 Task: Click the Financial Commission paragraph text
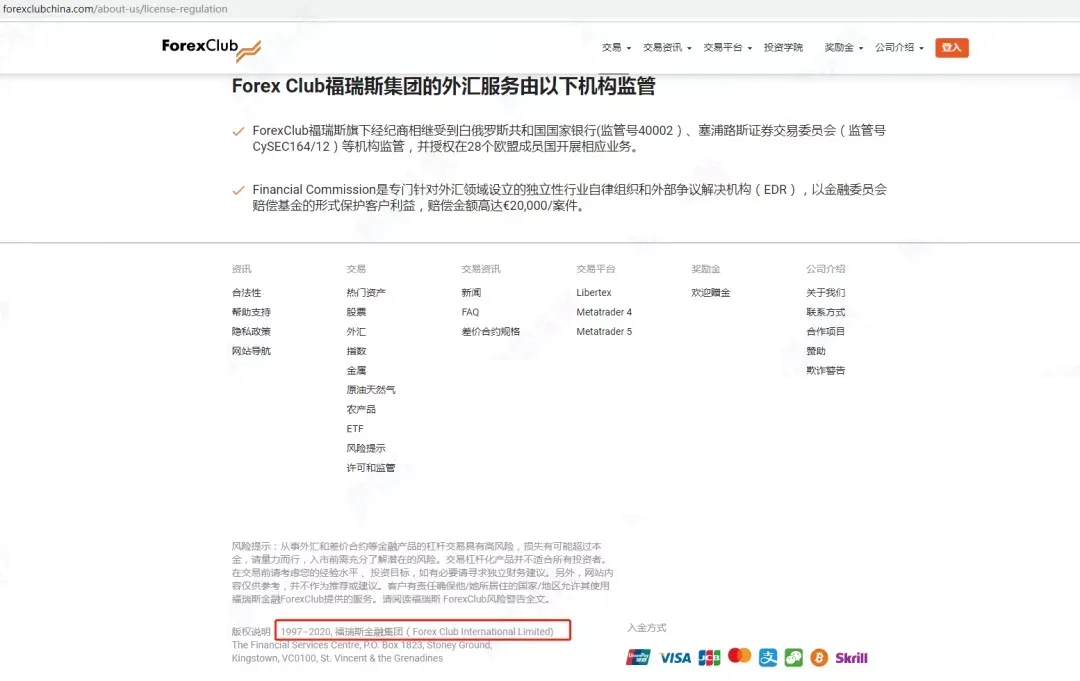point(569,198)
